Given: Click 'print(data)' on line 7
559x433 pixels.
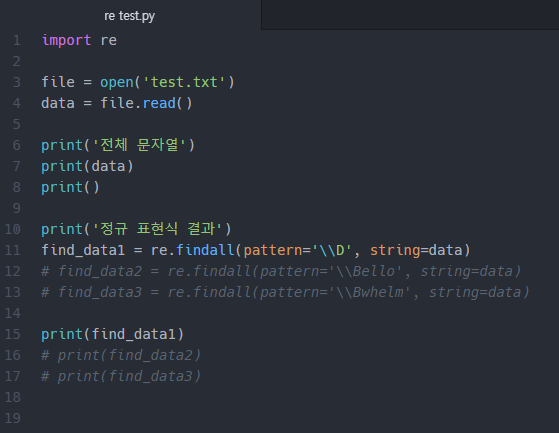Looking at the screenshot, I should click(x=87, y=166).
